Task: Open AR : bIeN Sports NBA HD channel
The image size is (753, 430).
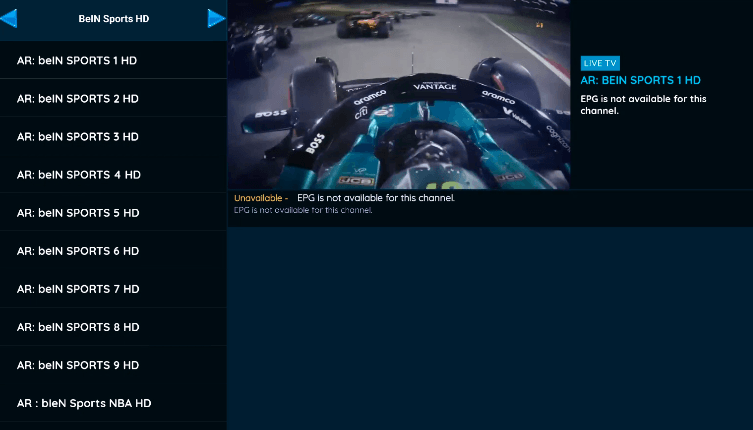Action: click(x=113, y=403)
